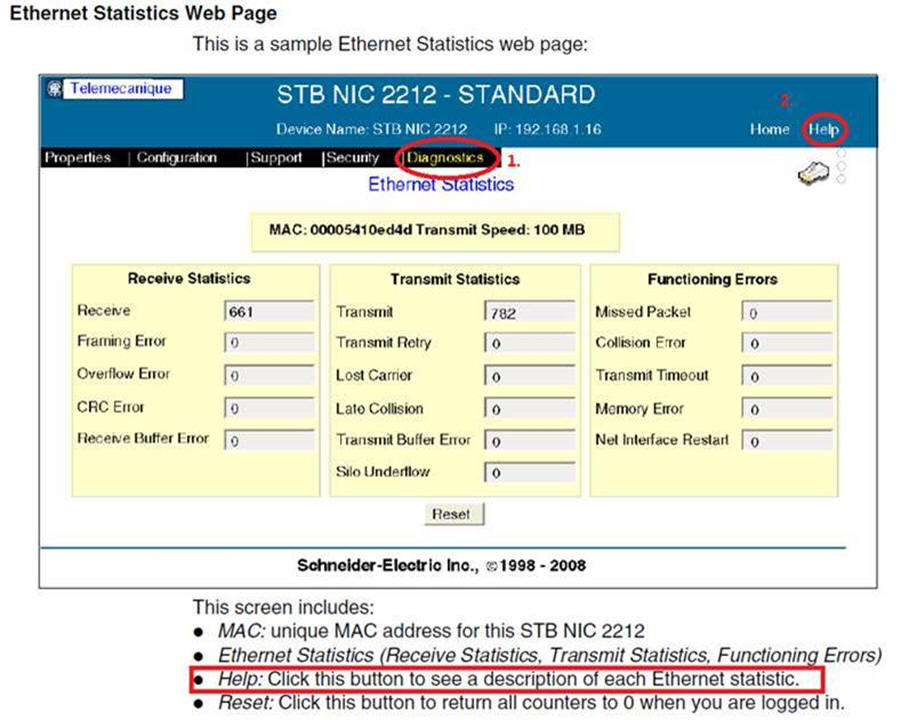This screenshot has width=909, height=720.
Task: Click the Transmit Retry value field
Action: pos(530,343)
